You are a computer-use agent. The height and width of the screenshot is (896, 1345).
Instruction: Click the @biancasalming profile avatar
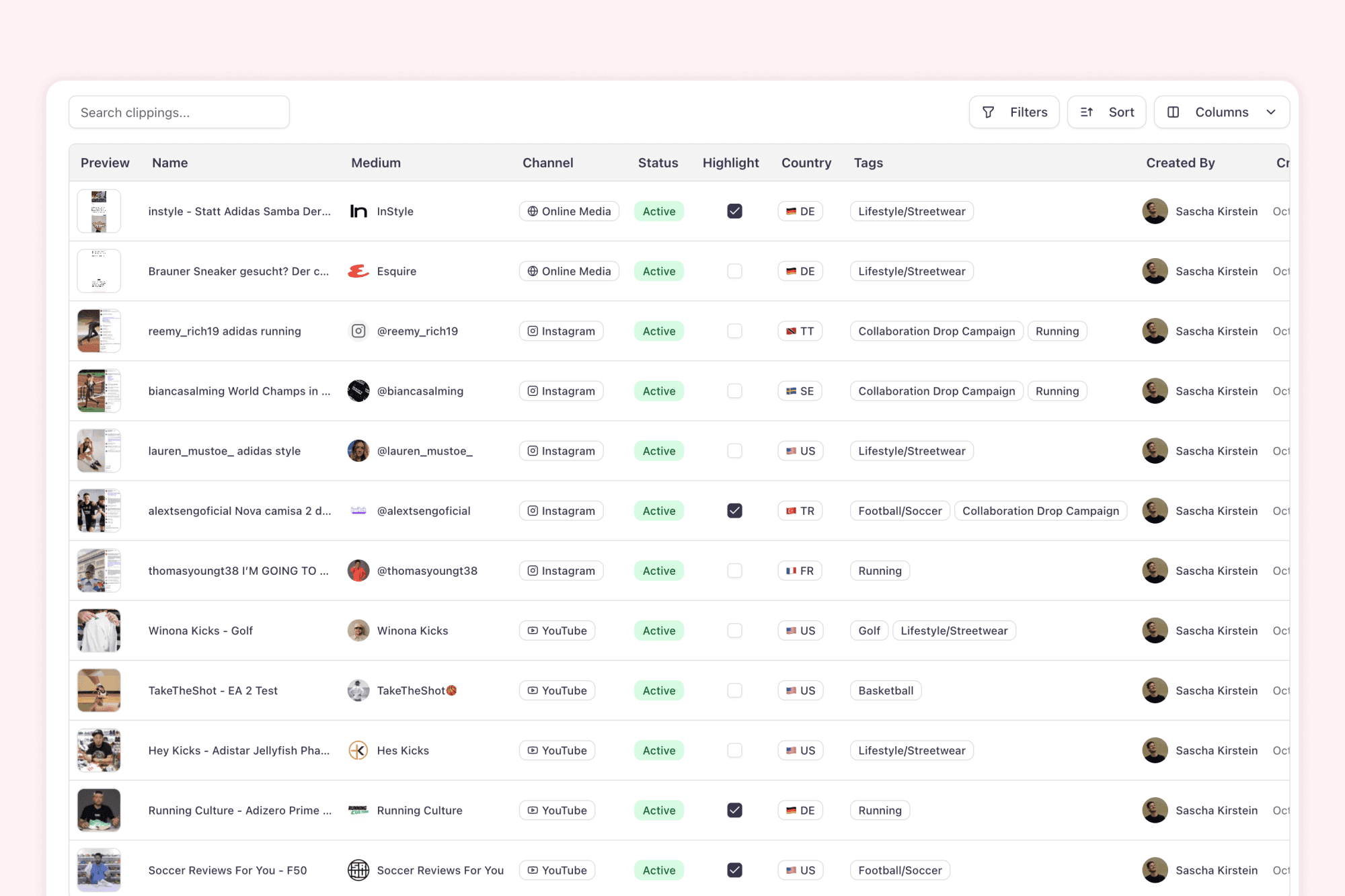358,391
